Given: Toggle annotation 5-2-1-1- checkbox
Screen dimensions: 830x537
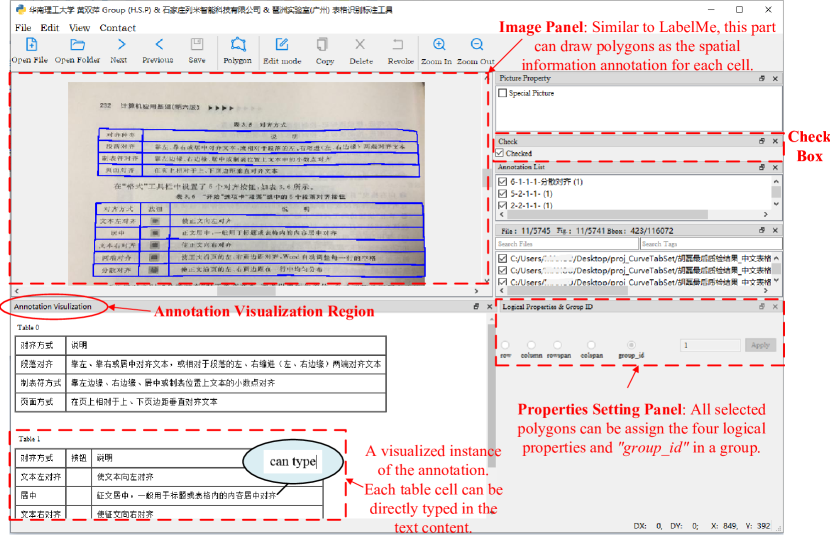Looking at the screenshot, I should [x=503, y=194].
